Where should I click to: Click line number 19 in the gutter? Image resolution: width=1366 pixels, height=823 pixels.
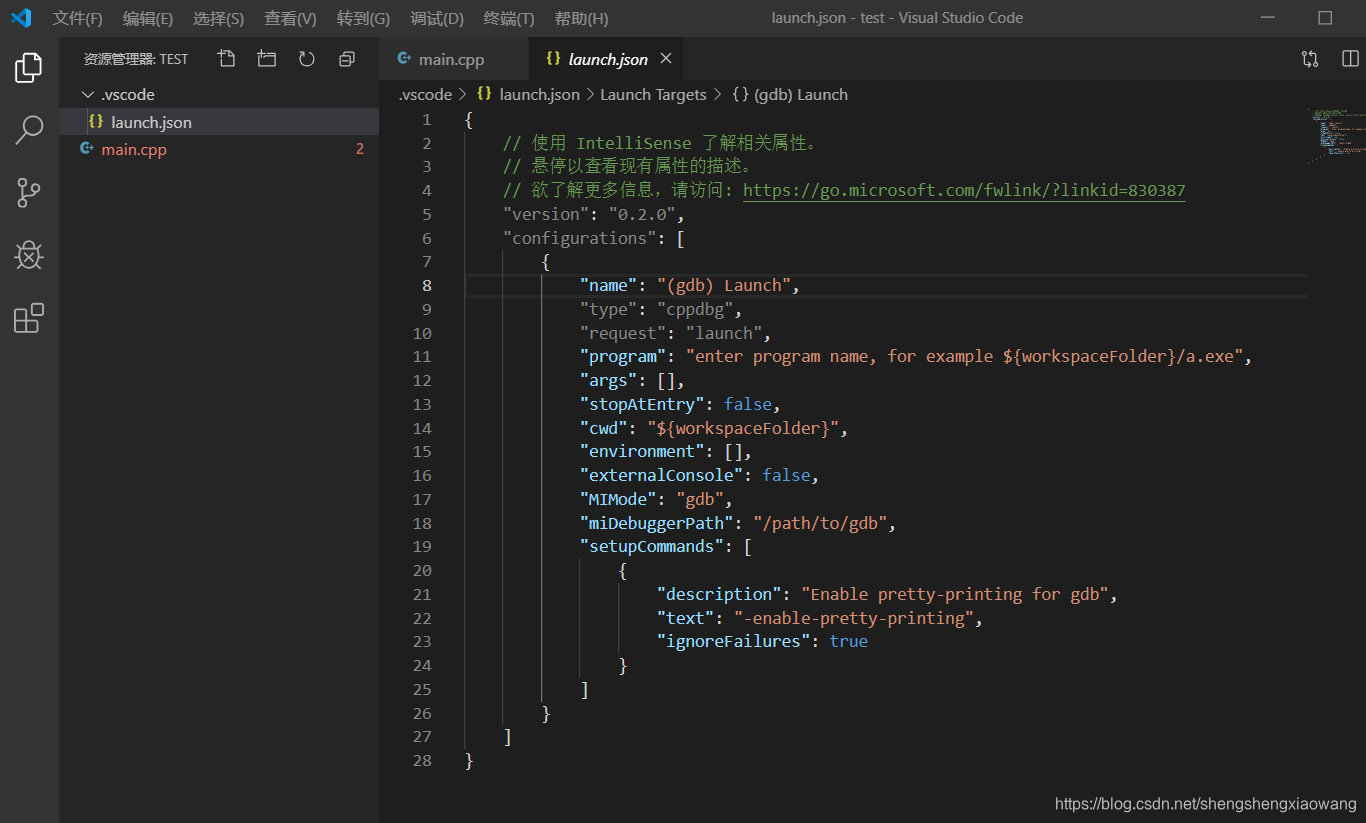[x=422, y=546]
